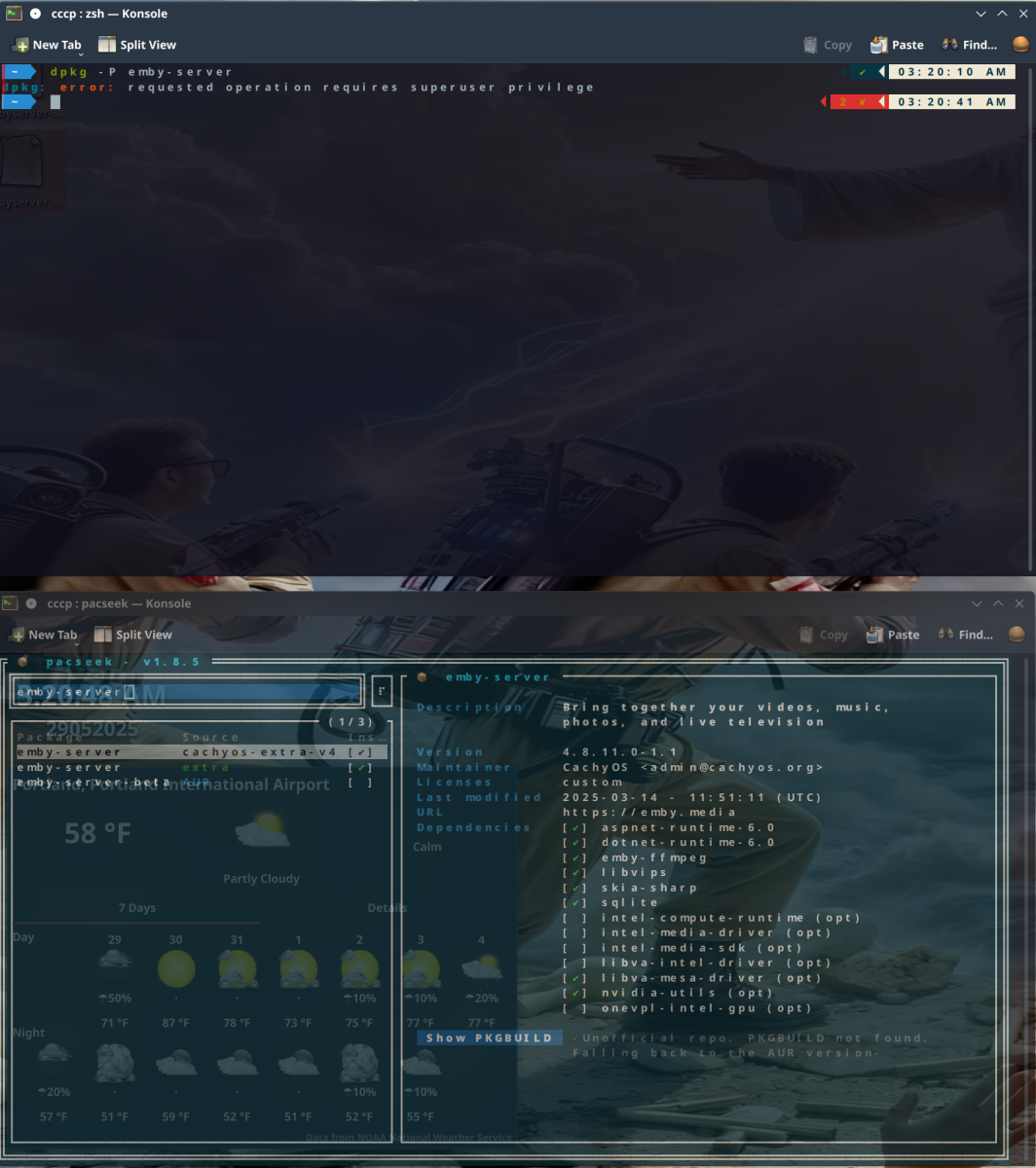Toggle the installed checkbox for emby-server cachyos-extra-v4
Image resolution: width=1036 pixels, height=1168 pixels.
(x=360, y=751)
